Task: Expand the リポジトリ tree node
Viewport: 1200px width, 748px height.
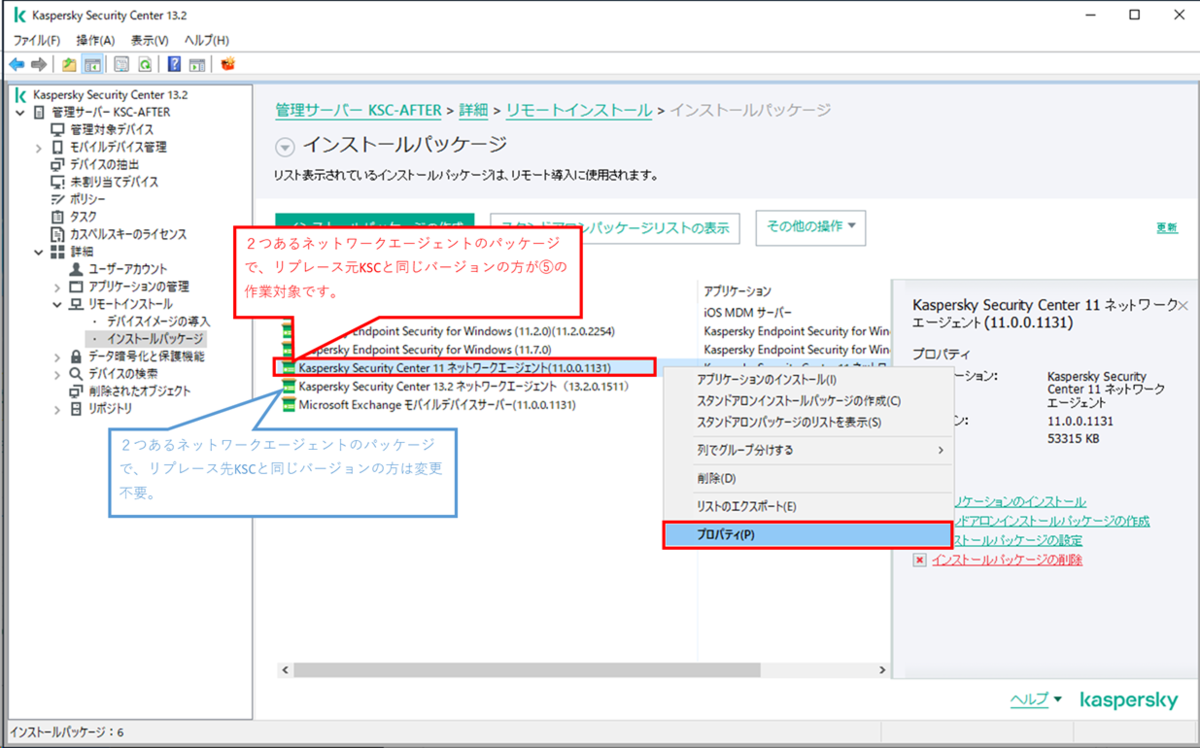Action: 57,408
